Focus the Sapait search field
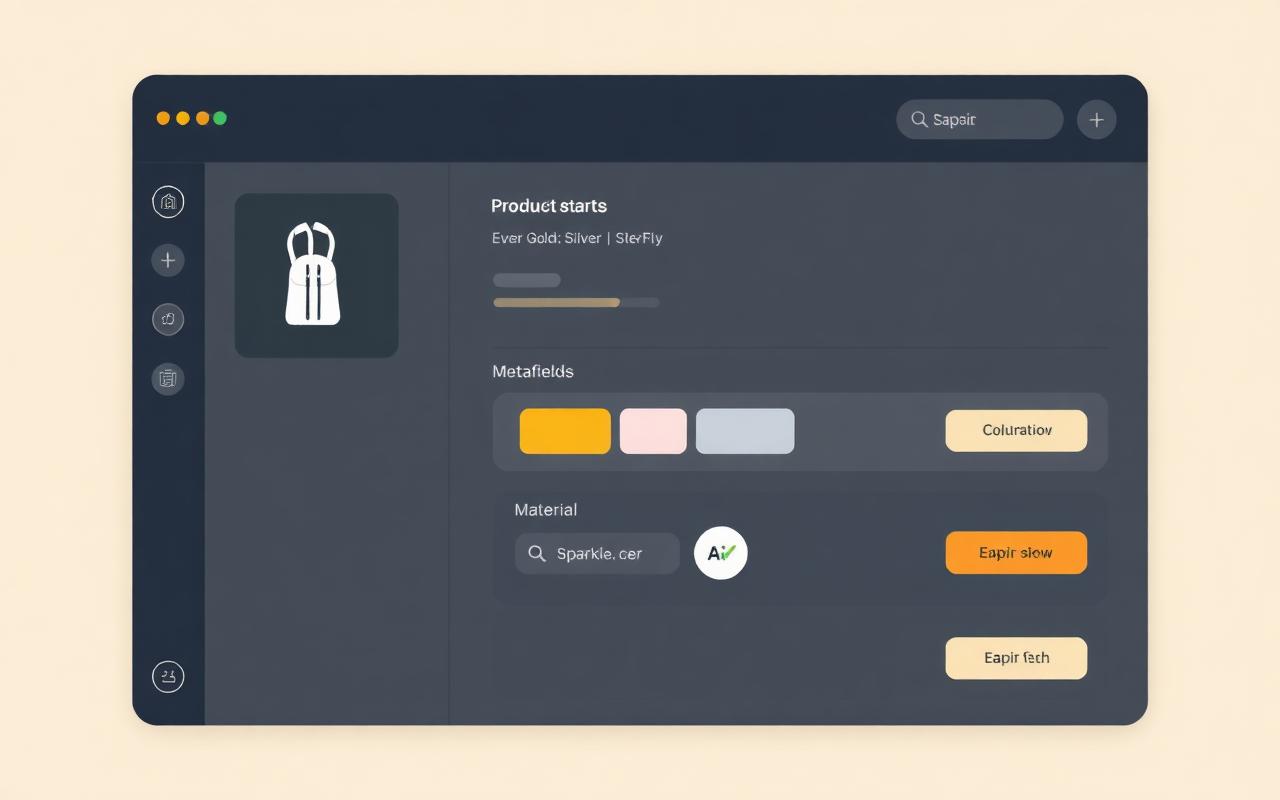The image size is (1280, 800). coord(980,120)
